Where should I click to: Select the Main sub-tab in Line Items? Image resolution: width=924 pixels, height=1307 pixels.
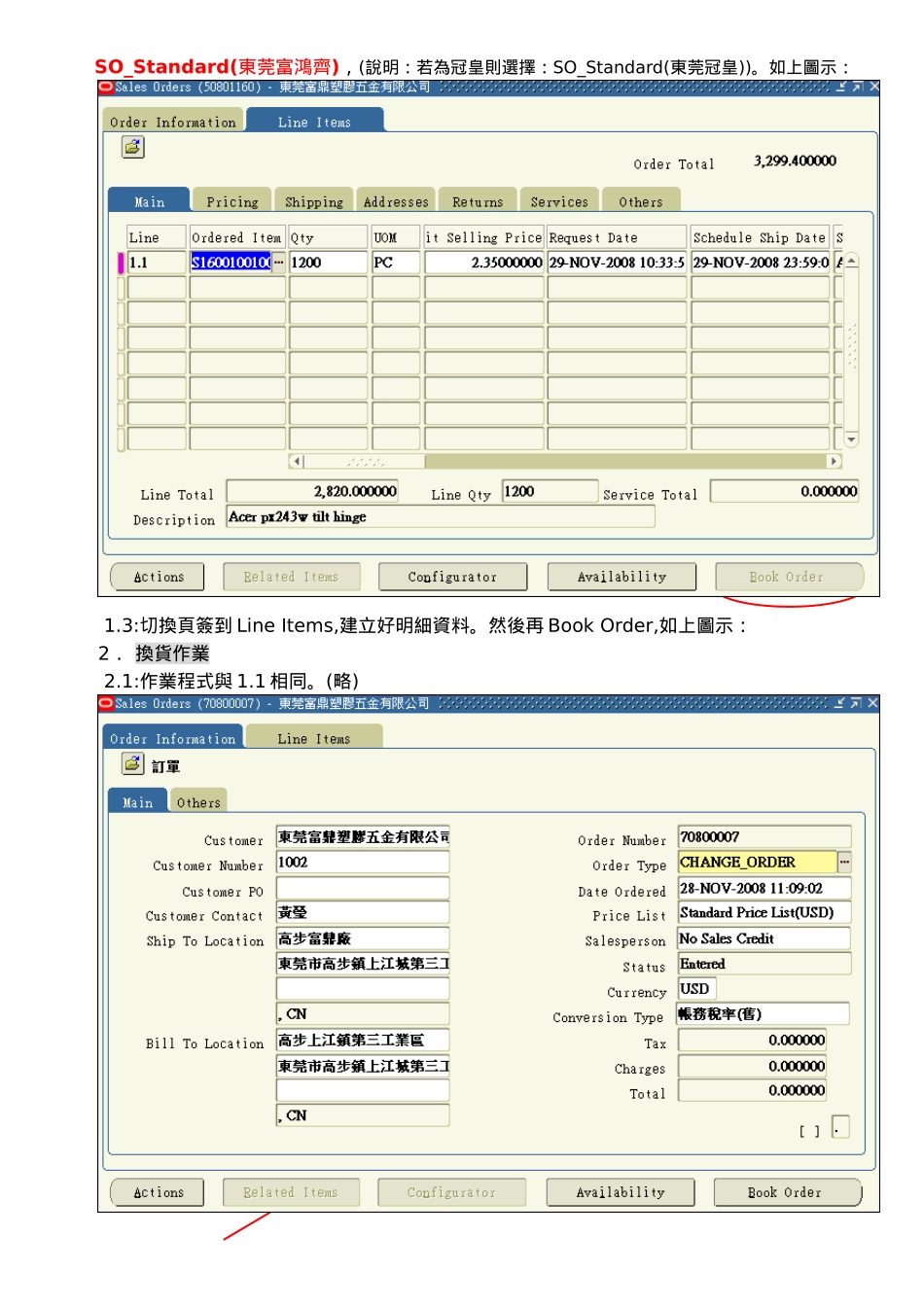149,201
